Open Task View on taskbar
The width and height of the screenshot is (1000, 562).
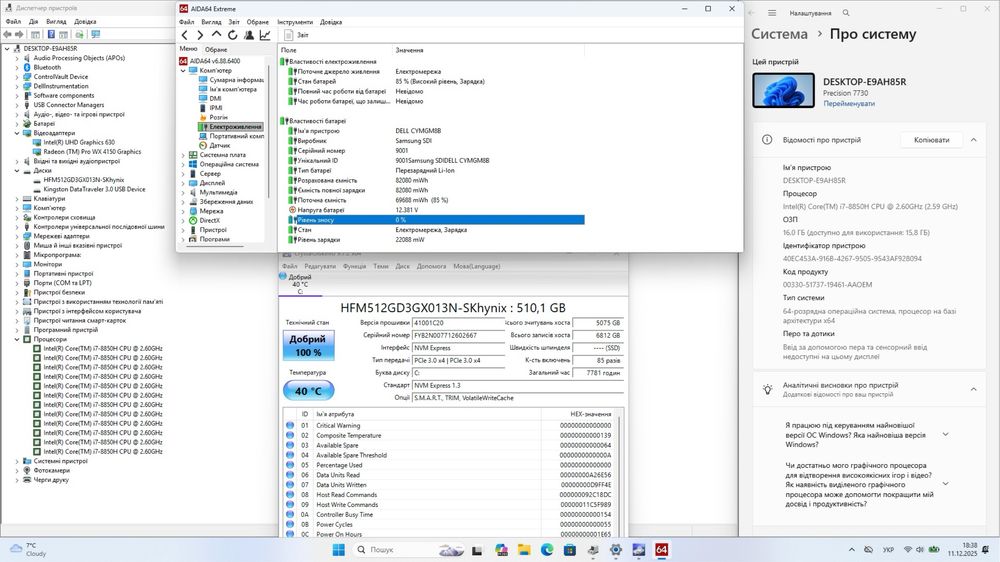tap(477, 549)
